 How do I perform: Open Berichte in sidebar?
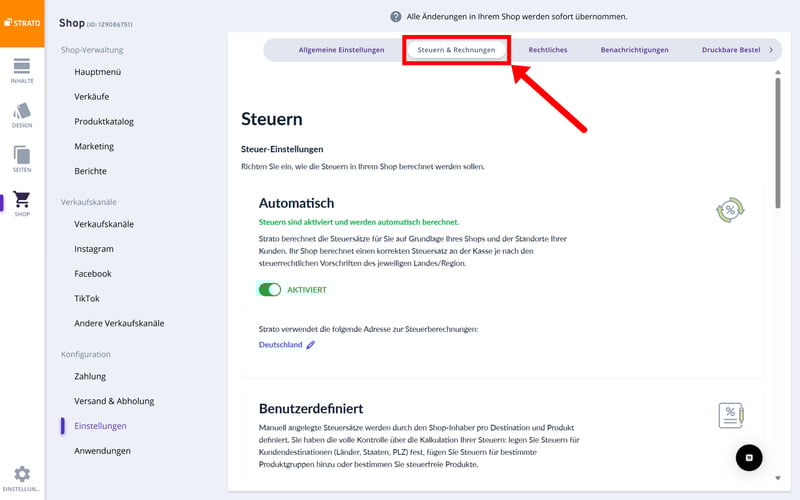click(x=90, y=171)
